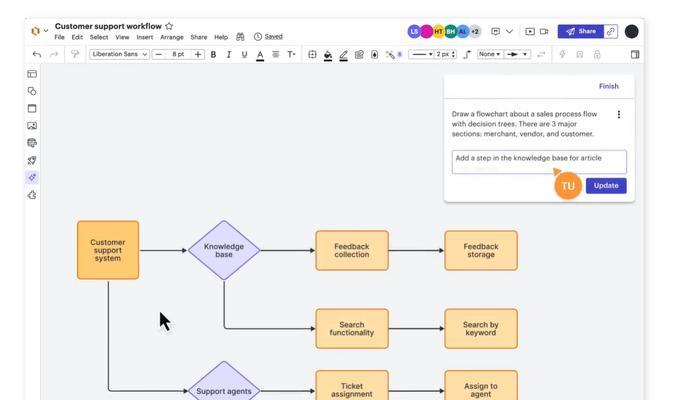This screenshot has height=400, width=700.
Task: Click the LS collaborator avatar
Action: click(x=414, y=31)
